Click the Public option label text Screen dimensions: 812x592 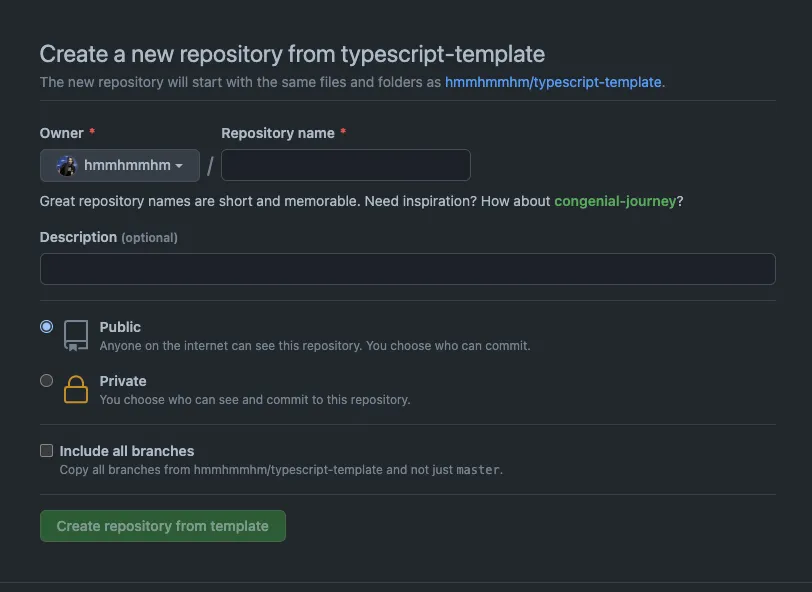(x=120, y=327)
